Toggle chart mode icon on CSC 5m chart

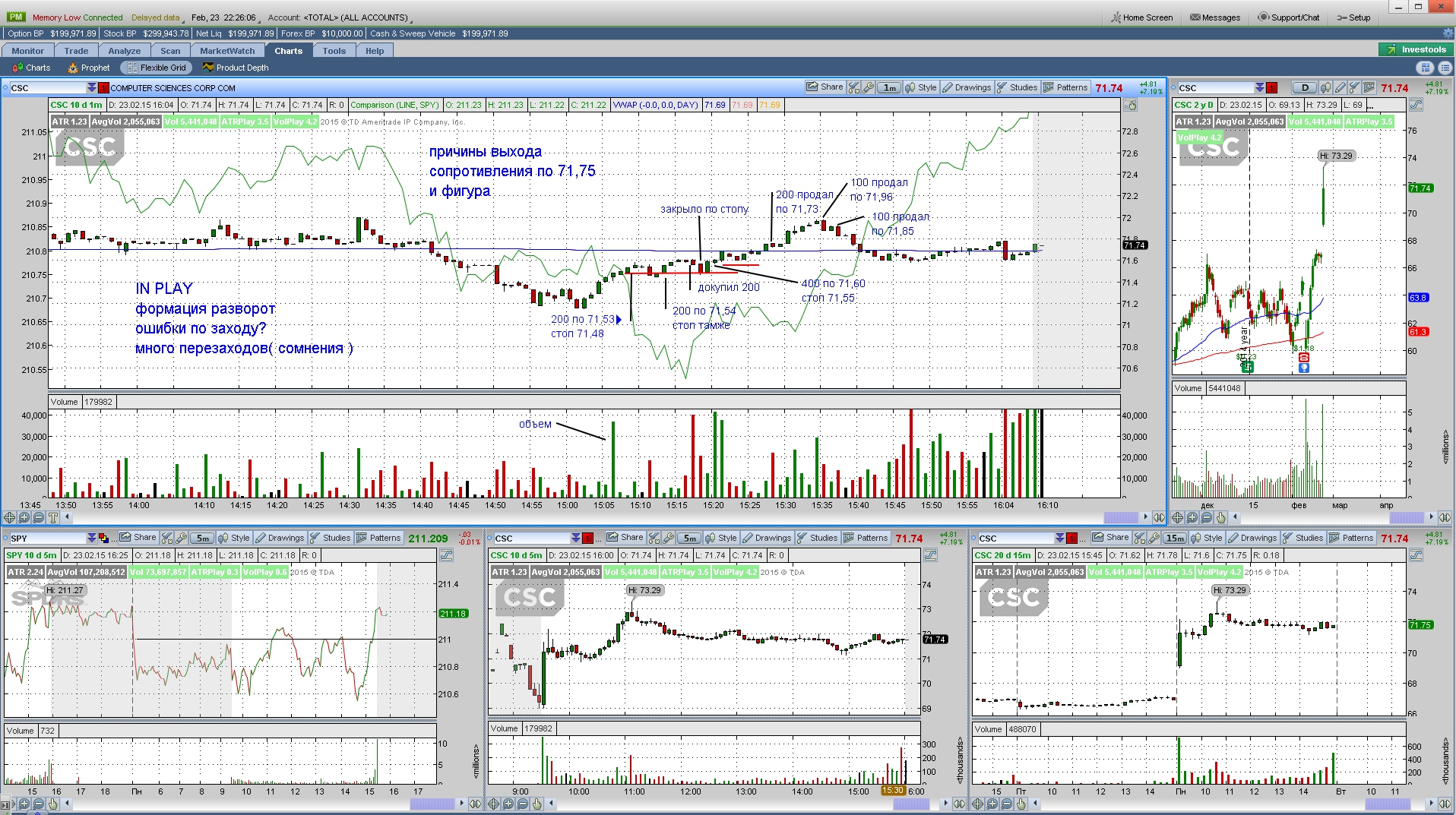tap(931, 555)
